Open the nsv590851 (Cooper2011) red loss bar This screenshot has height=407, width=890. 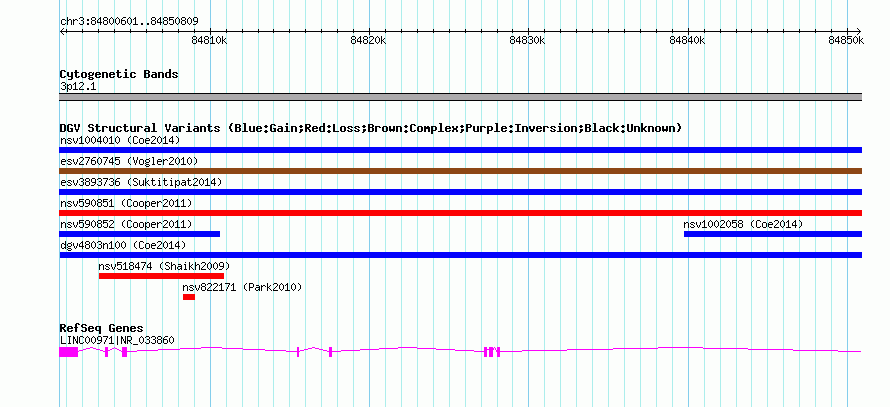[x=460, y=213]
